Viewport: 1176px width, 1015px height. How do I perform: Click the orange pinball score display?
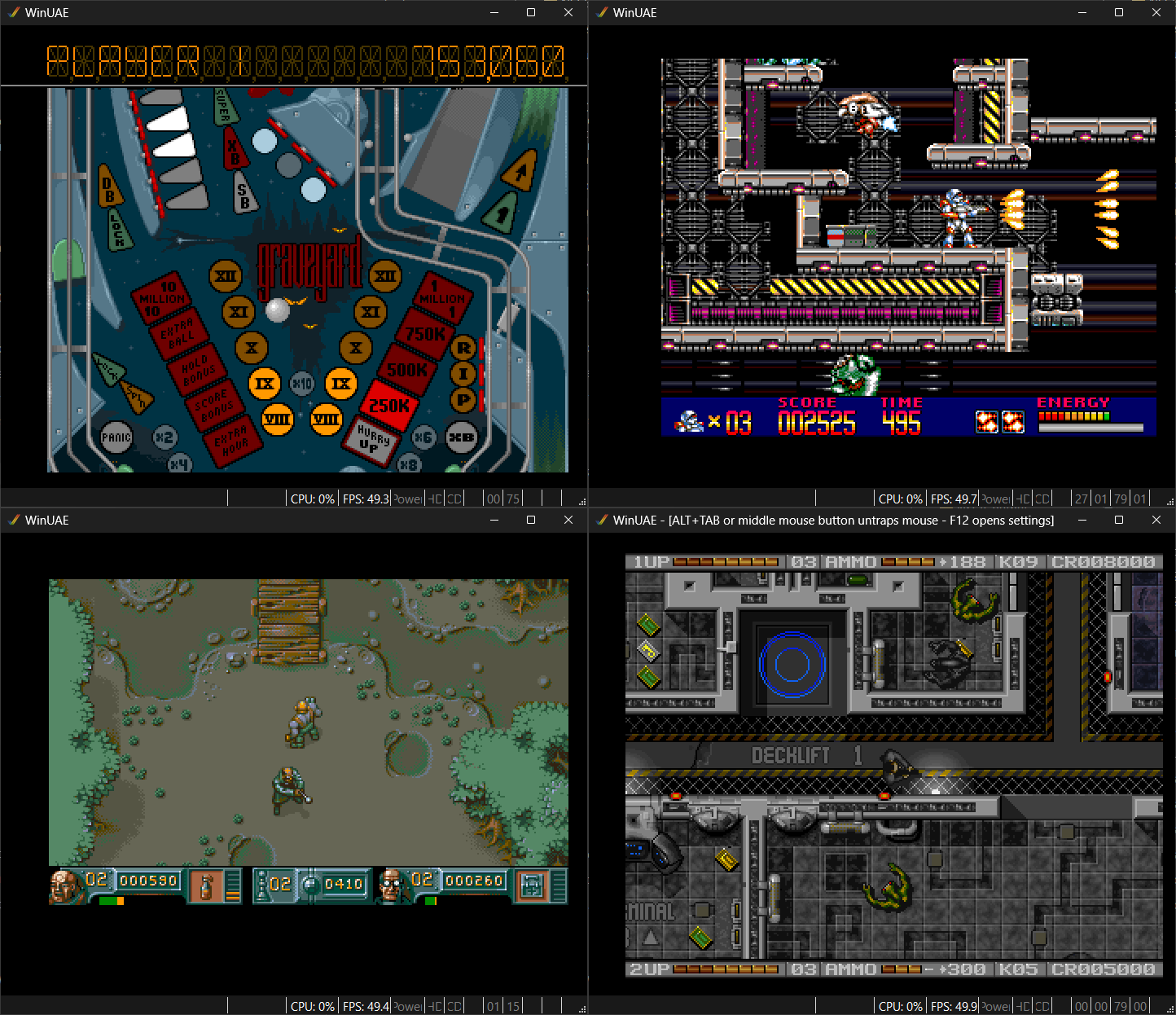[305, 62]
